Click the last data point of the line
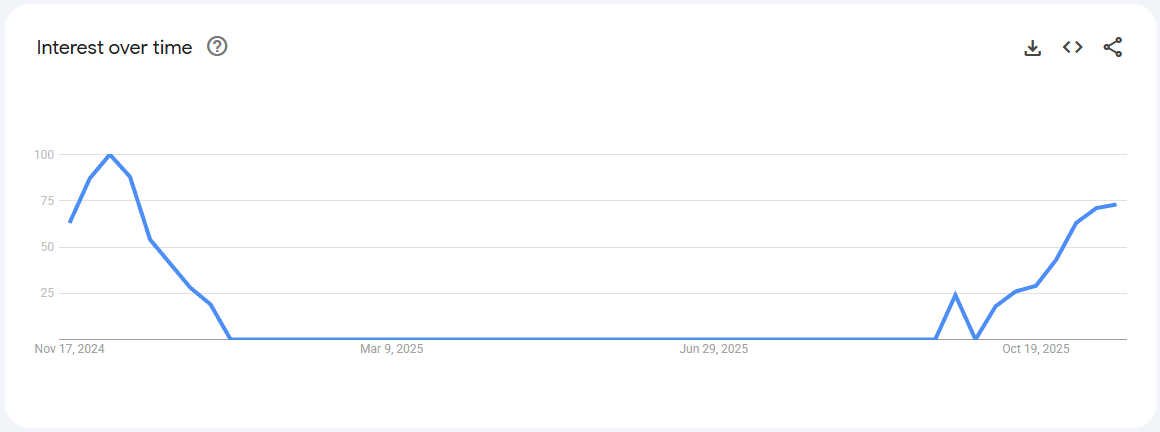Viewport: 1160px width, 432px height. (1115, 204)
